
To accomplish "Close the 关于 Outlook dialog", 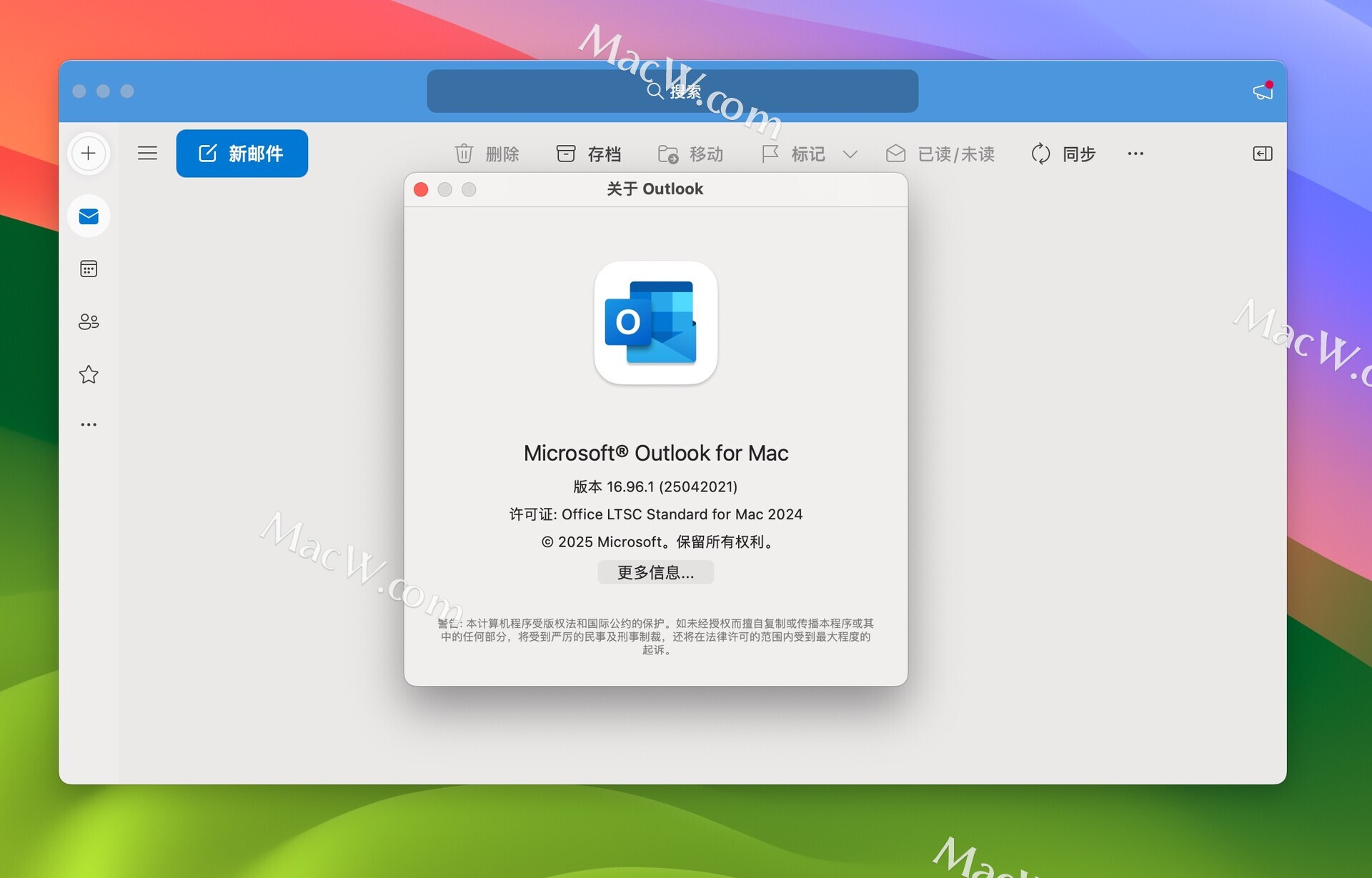I will pos(421,189).
